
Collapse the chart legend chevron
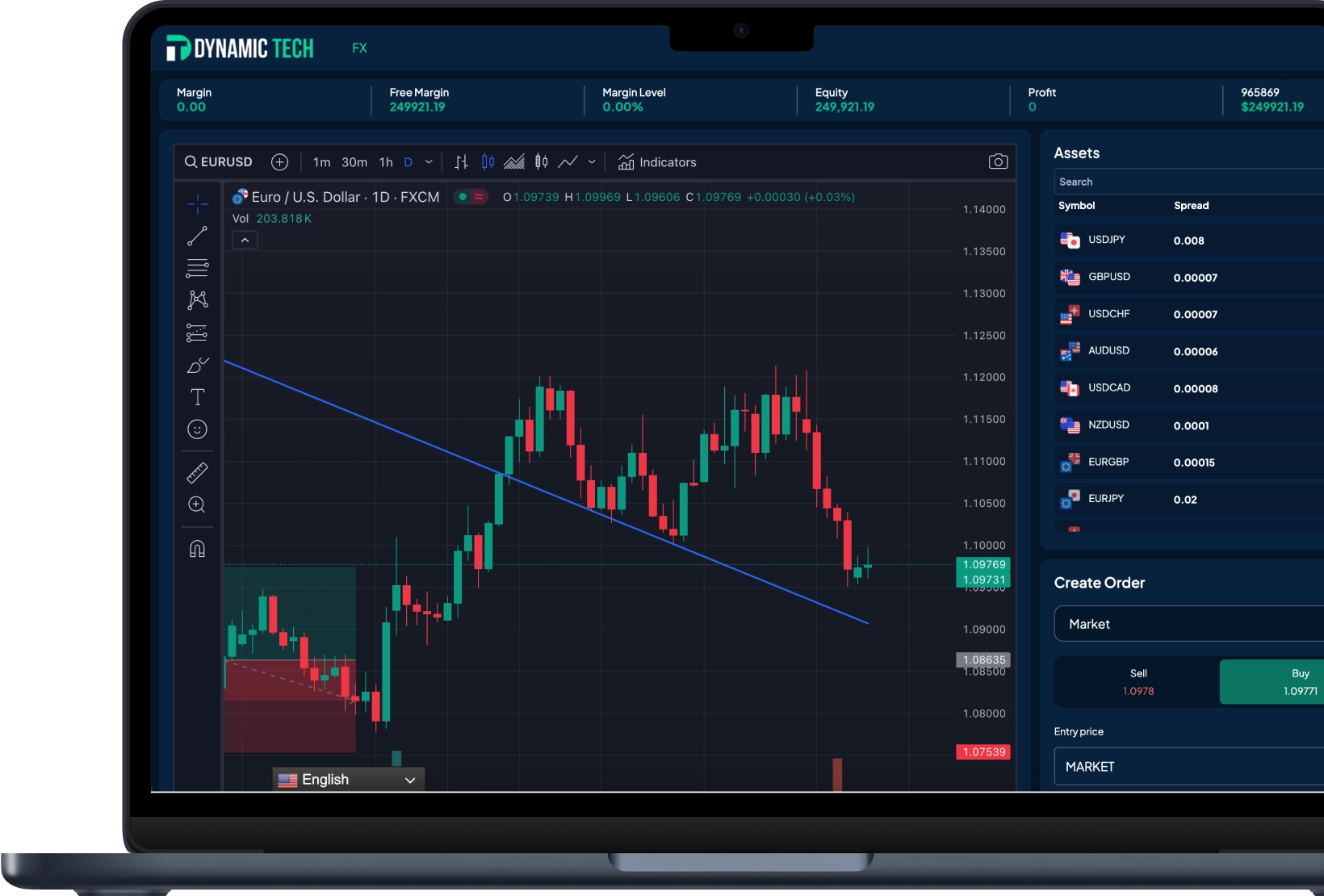(x=245, y=241)
